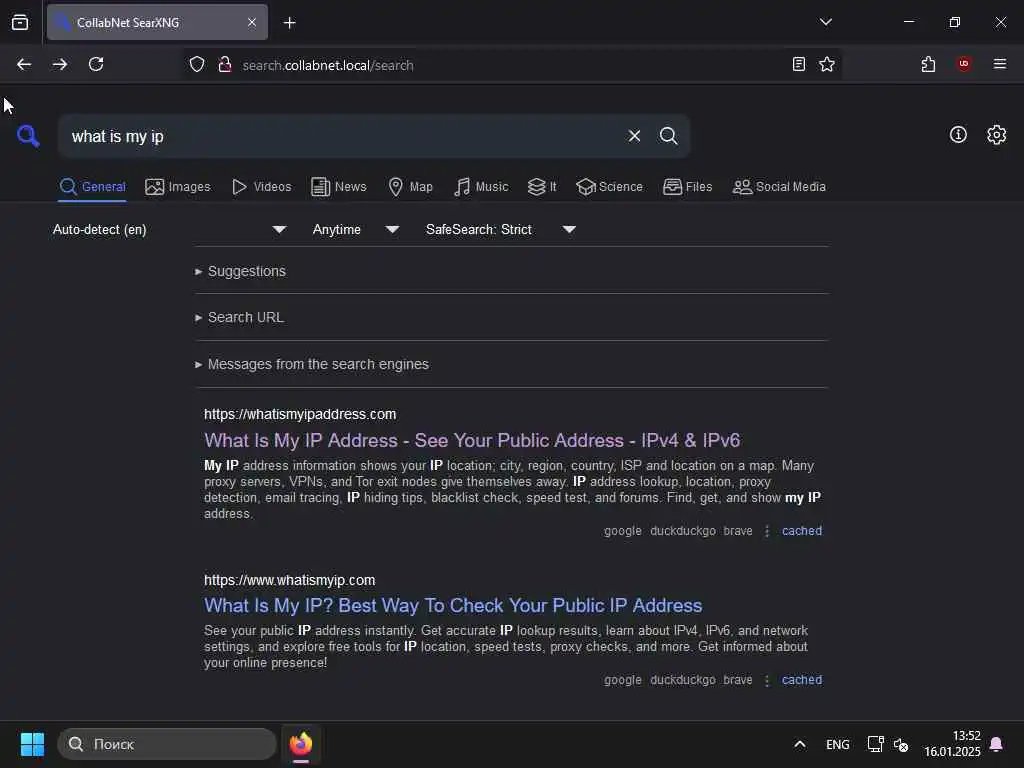This screenshot has width=1024, height=768.
Task: Clear the search query with X
Action: [x=634, y=136]
